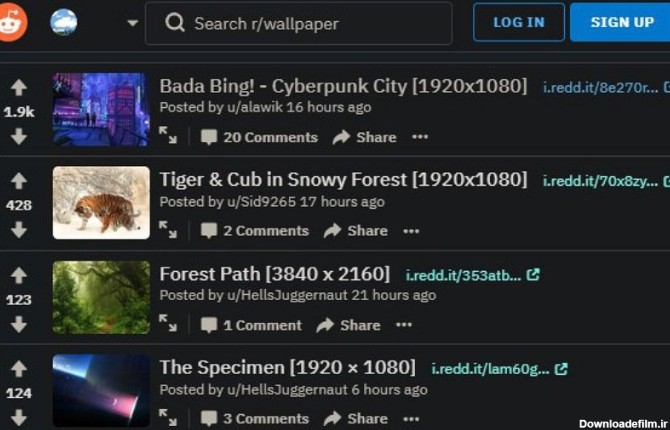This screenshot has width=670, height=430.
Task: Expand the Tiger & Cub post preview
Action: coord(168,229)
